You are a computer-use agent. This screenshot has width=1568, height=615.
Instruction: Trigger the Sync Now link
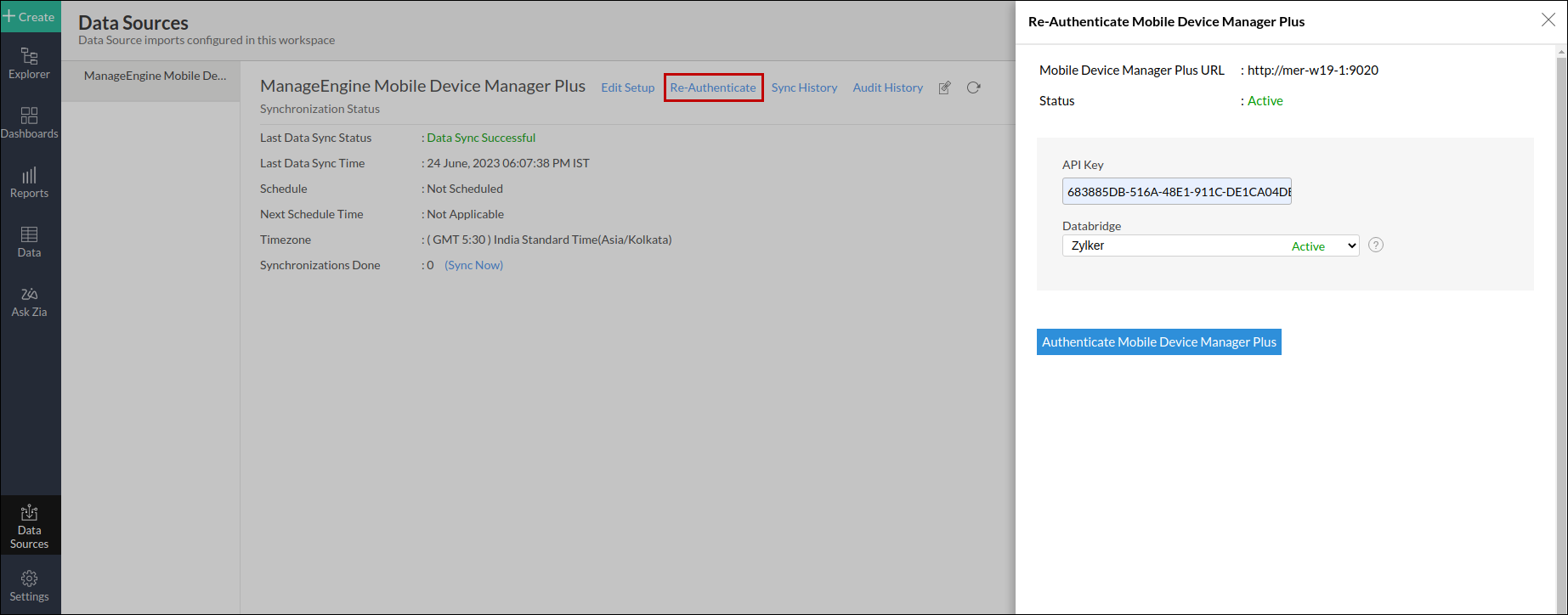tap(473, 265)
